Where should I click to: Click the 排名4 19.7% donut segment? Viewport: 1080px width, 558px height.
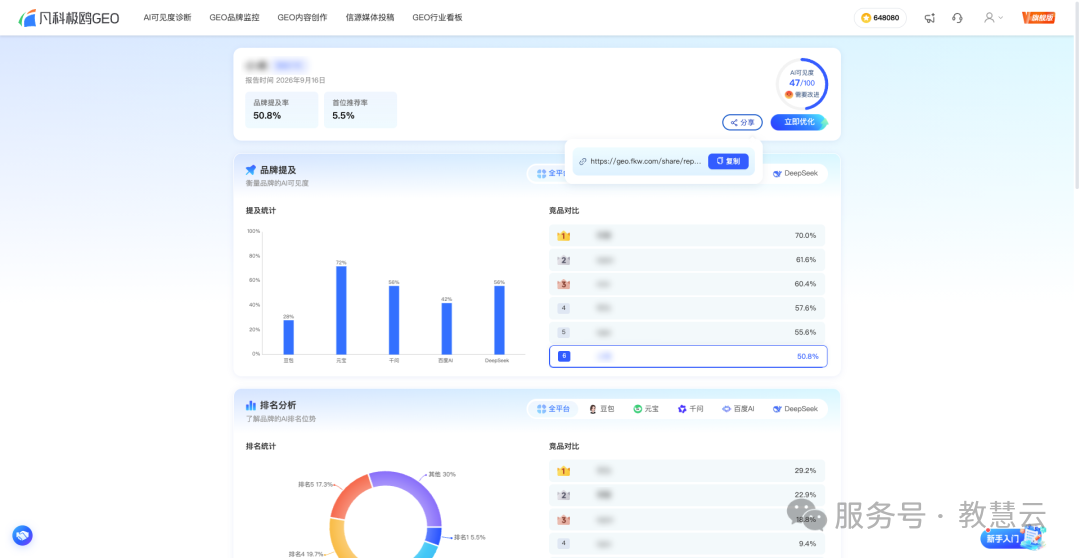[x=339, y=539]
